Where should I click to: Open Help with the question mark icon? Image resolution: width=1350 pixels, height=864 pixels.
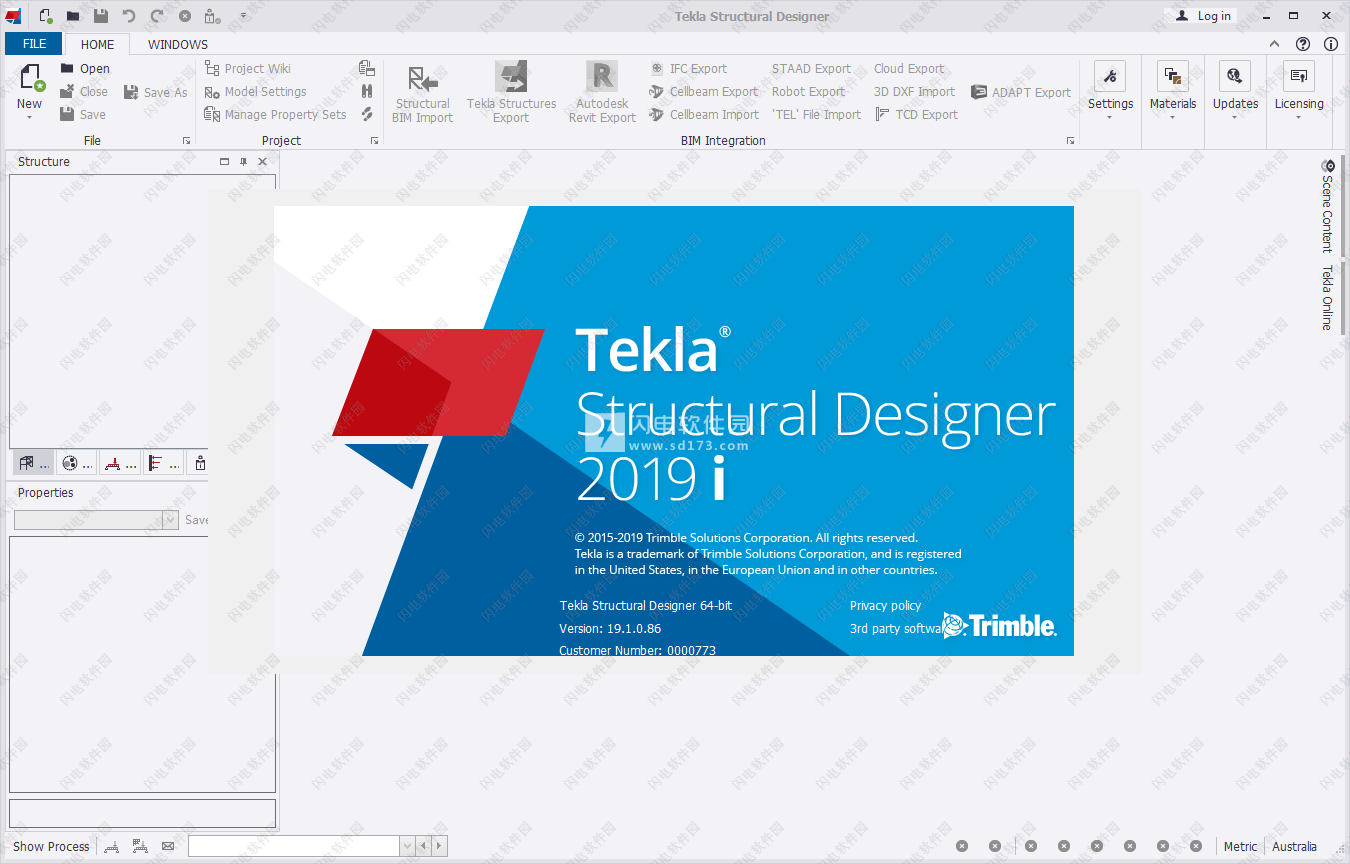[1302, 44]
